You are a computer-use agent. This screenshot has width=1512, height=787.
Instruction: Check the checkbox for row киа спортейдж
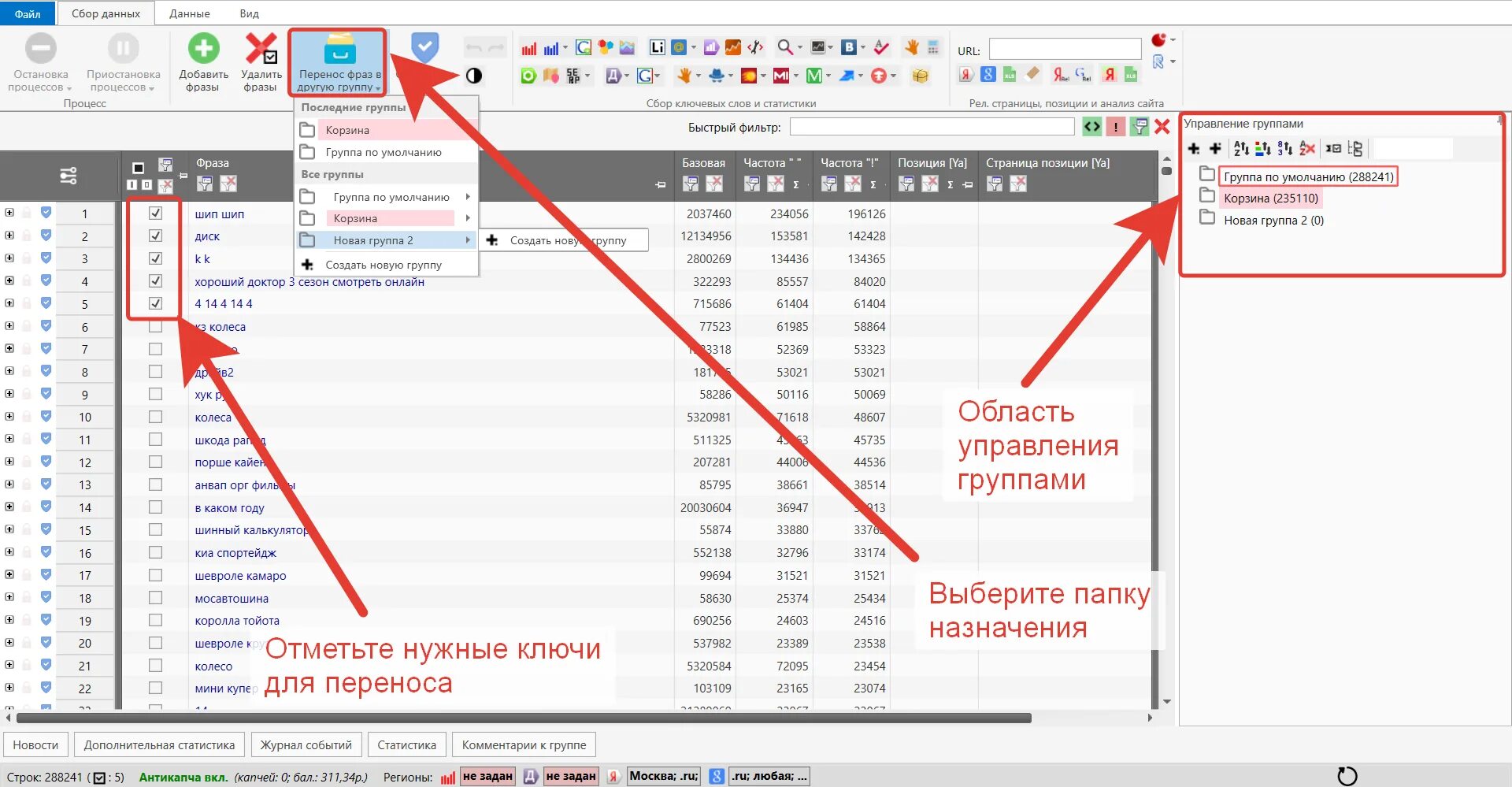click(155, 552)
